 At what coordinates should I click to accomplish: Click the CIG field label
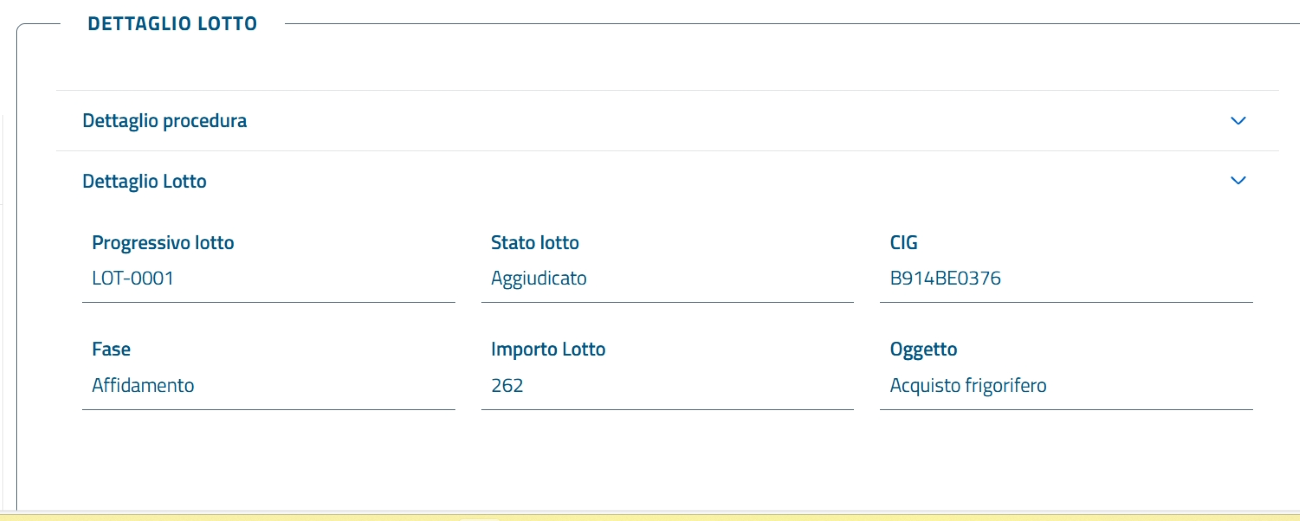click(904, 243)
